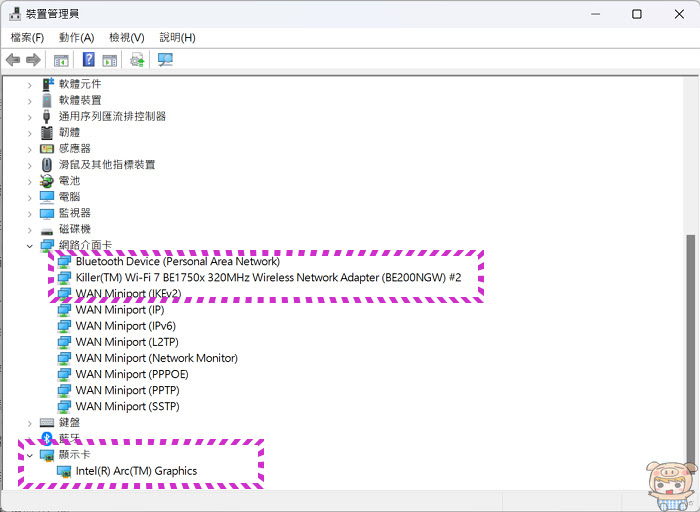Expand the 電腦 node
This screenshot has width=700, height=512.
(x=29, y=197)
